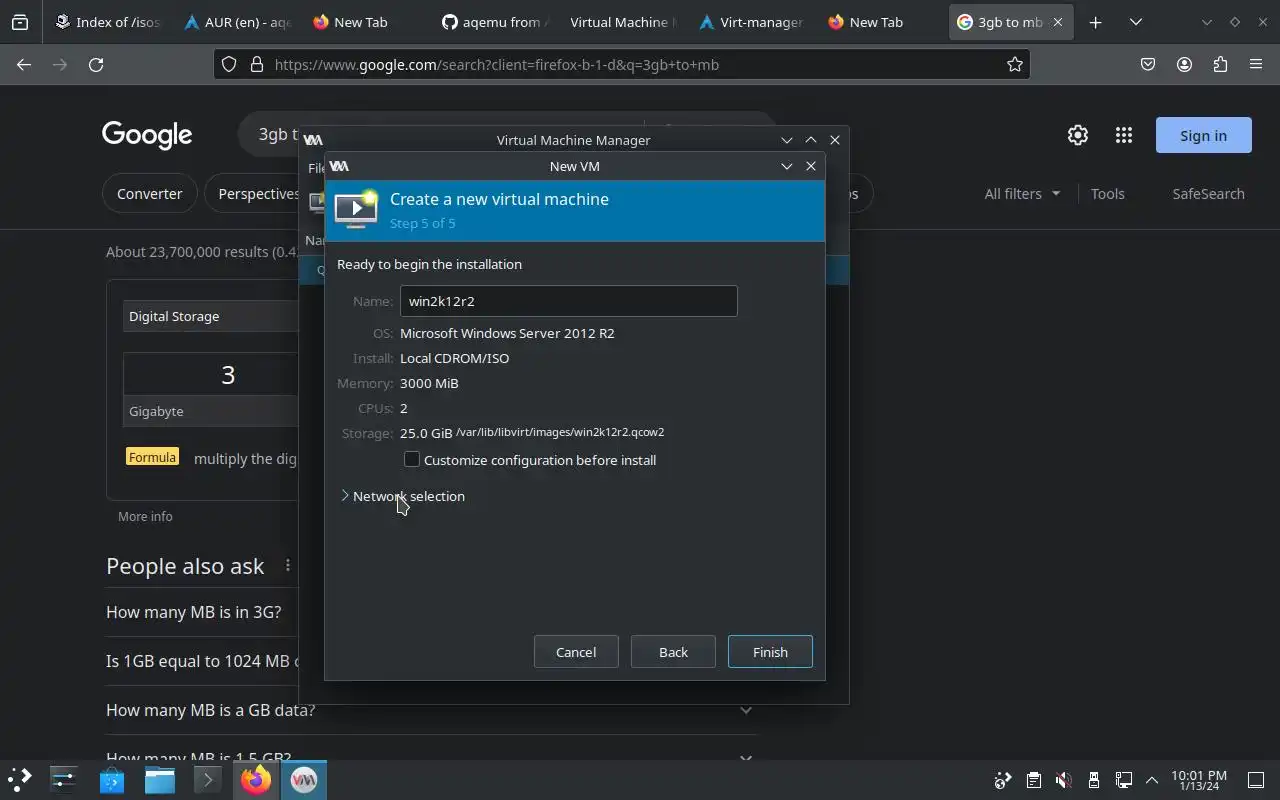Go back in Firefox
Screen dimensions: 1280x800
point(24,65)
